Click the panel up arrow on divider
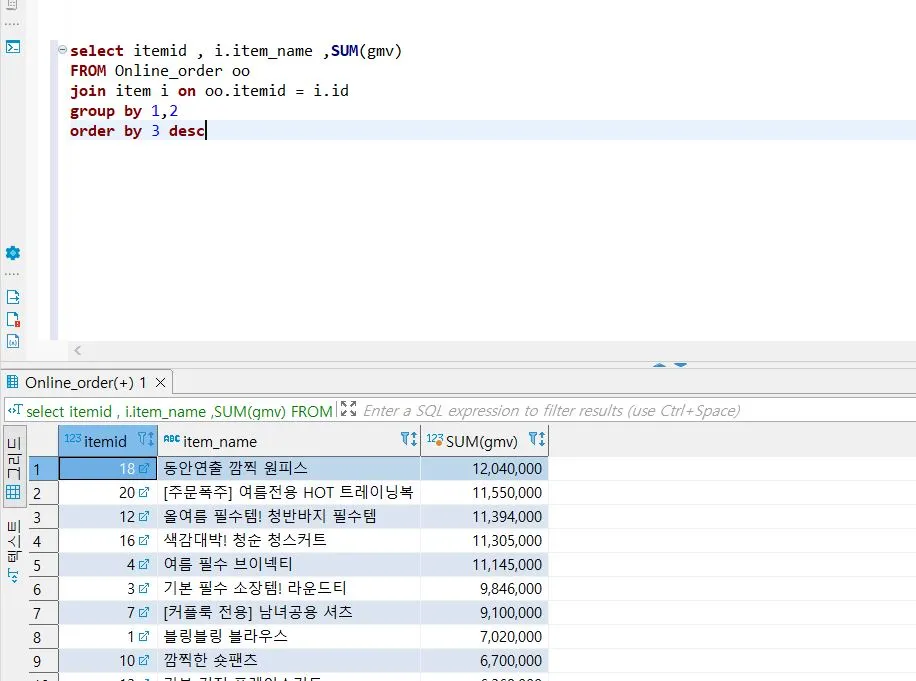The height and width of the screenshot is (681, 916). 660,364
